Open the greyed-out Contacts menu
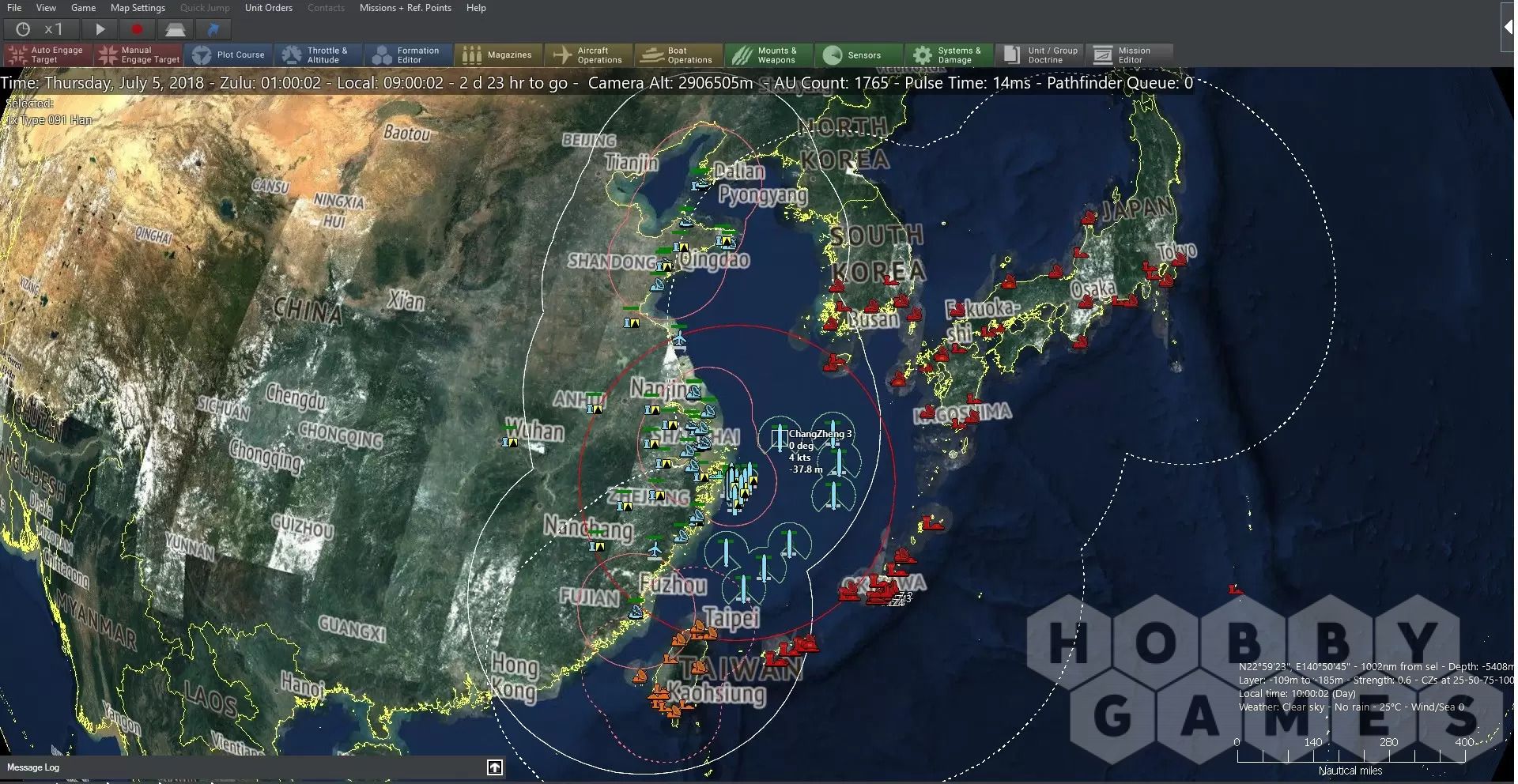 [326, 8]
